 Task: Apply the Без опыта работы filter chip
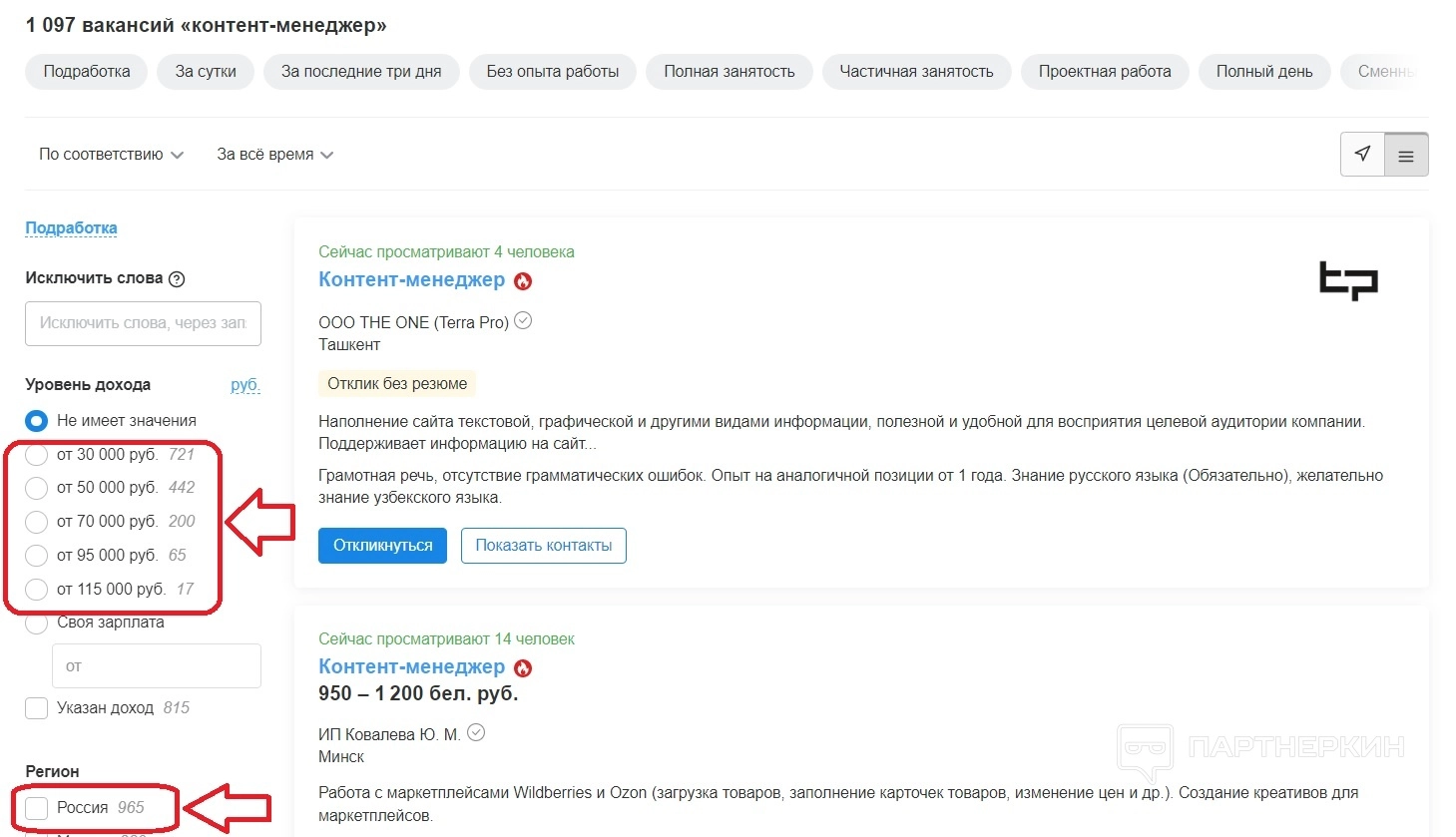click(x=552, y=72)
